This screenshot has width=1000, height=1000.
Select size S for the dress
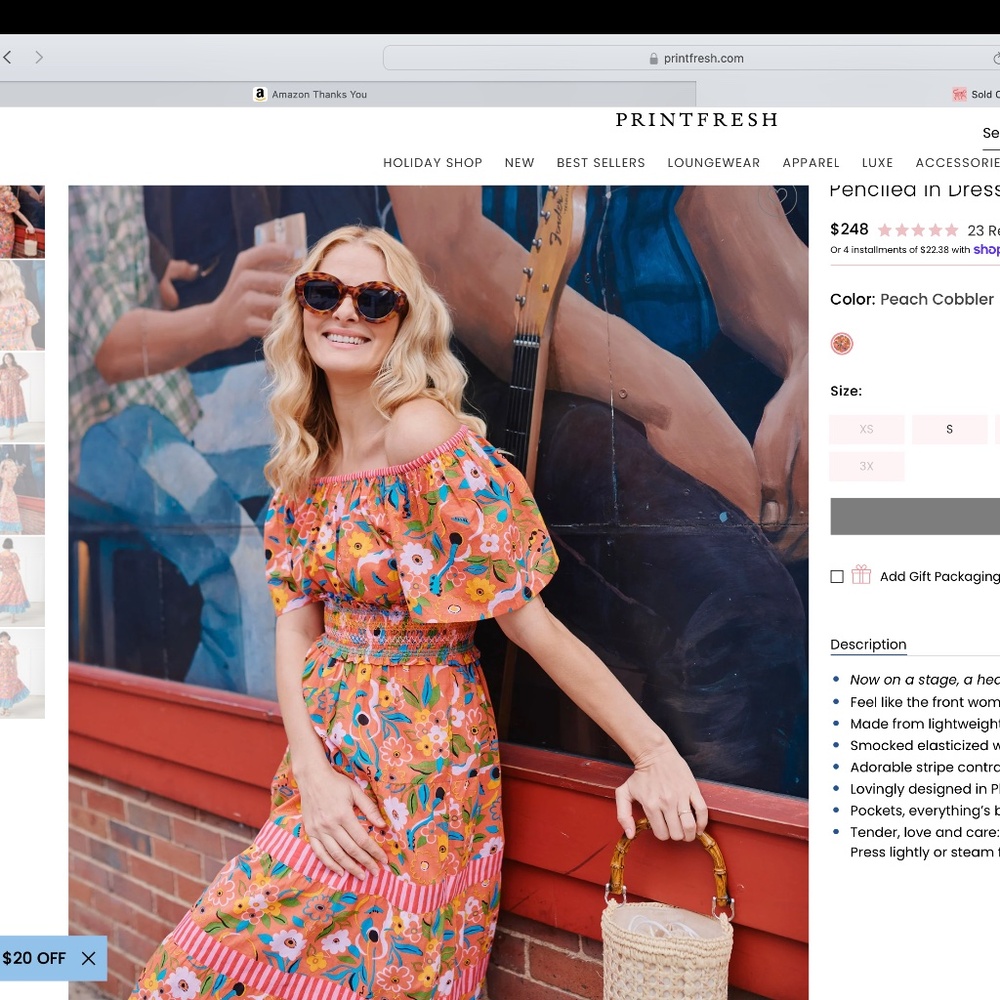point(949,429)
